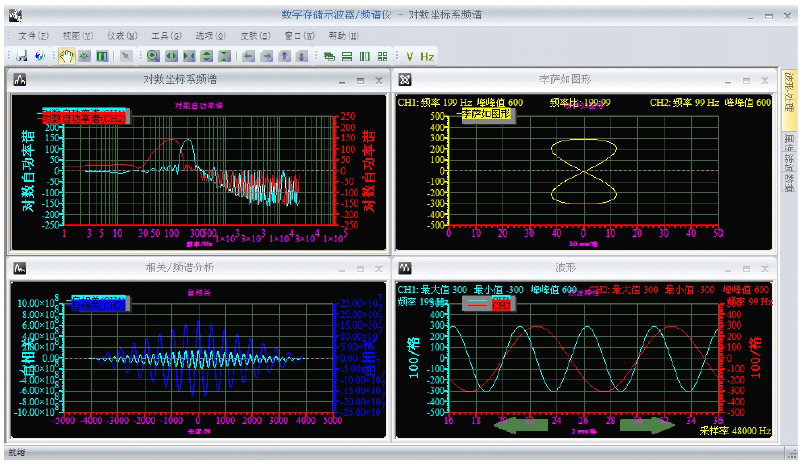Click the 李萨如图形 panel title bar

click(565, 79)
